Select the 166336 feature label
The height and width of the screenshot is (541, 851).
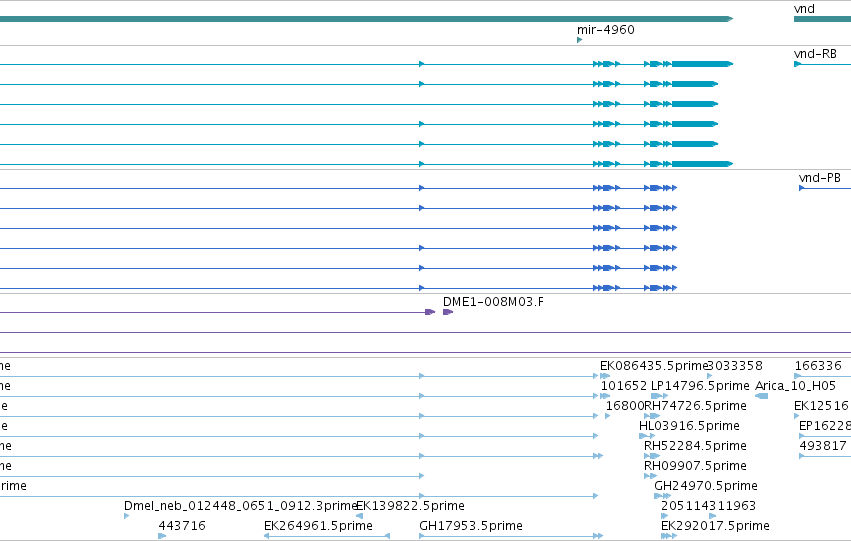coord(818,366)
